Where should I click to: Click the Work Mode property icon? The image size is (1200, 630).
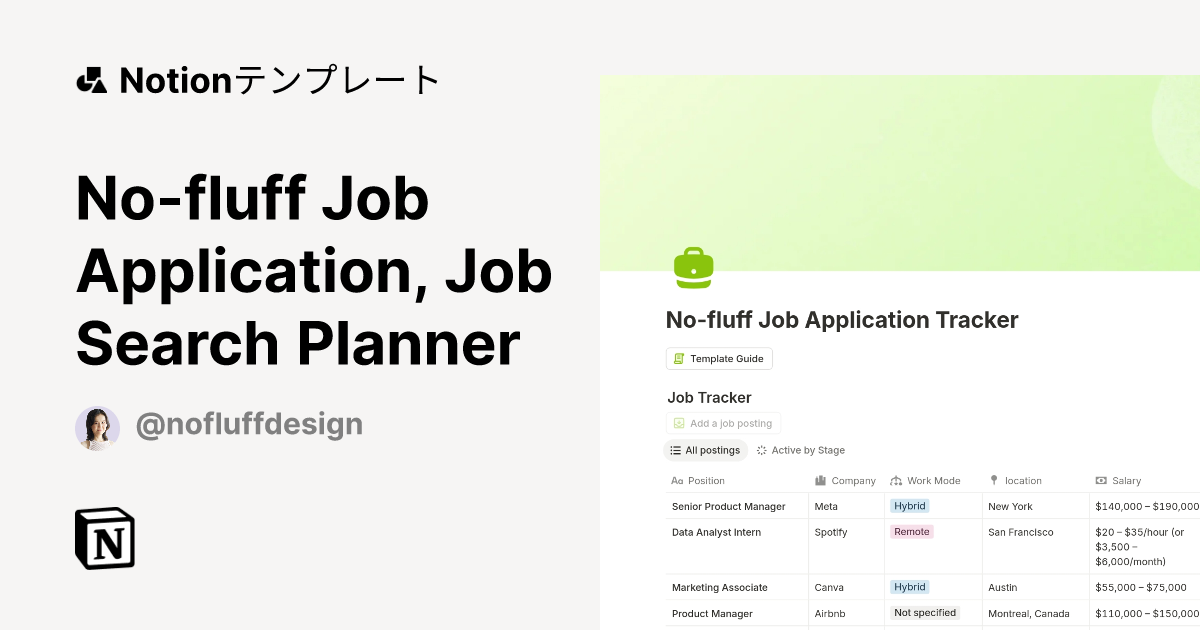(895, 480)
